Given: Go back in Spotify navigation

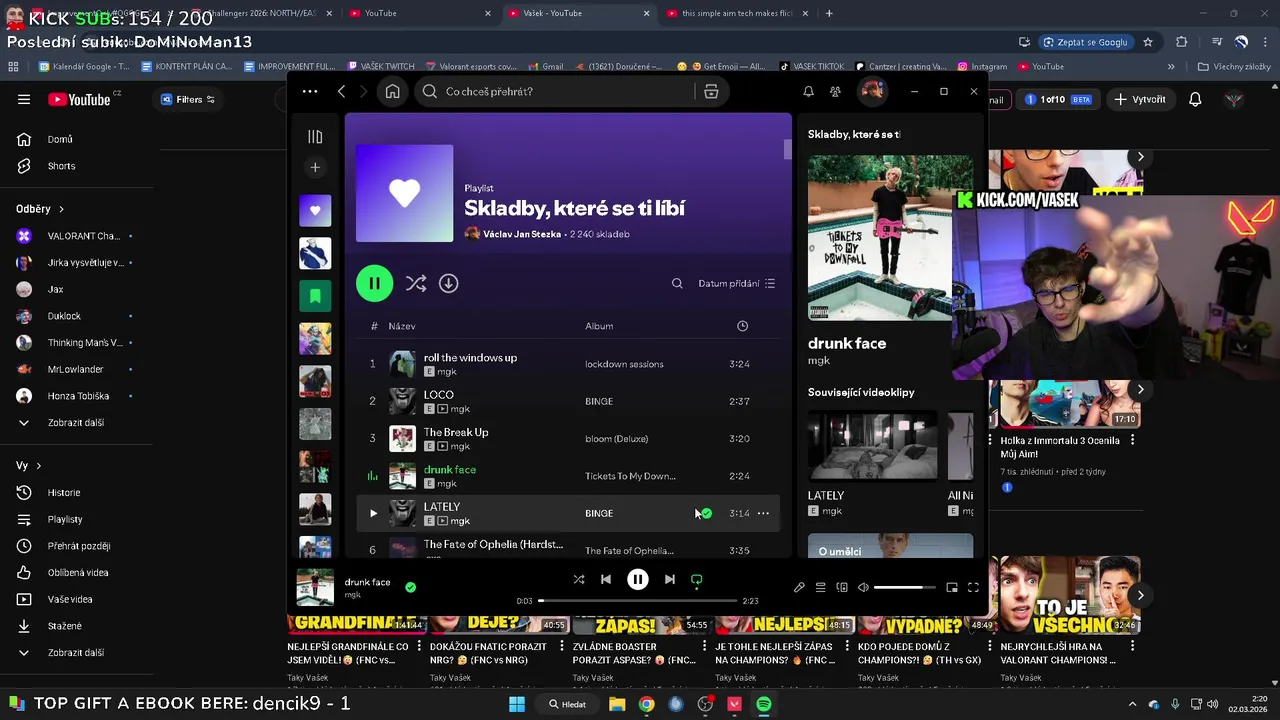Looking at the screenshot, I should click(341, 91).
